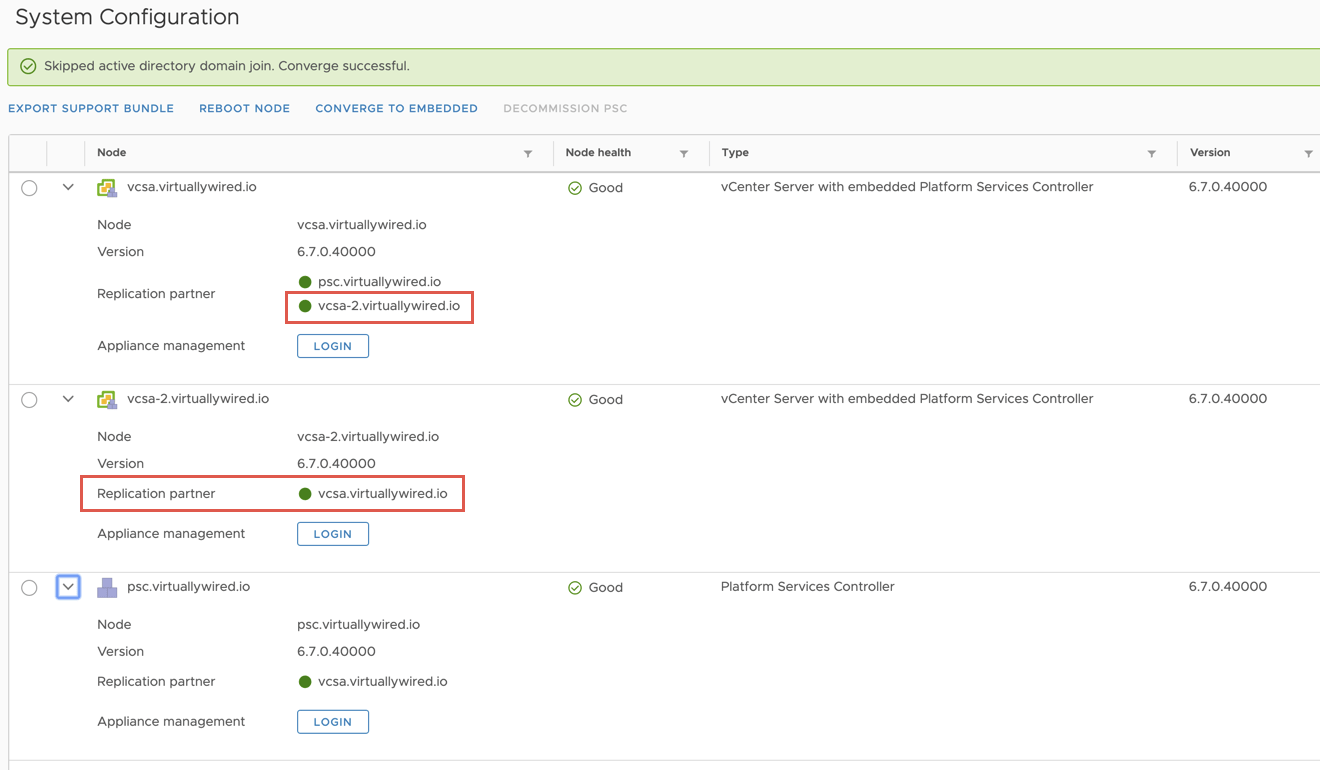Viewport: 1320px width, 770px height.
Task: Collapse the vcsa.virtuallywired.io row details
Action: (68, 187)
